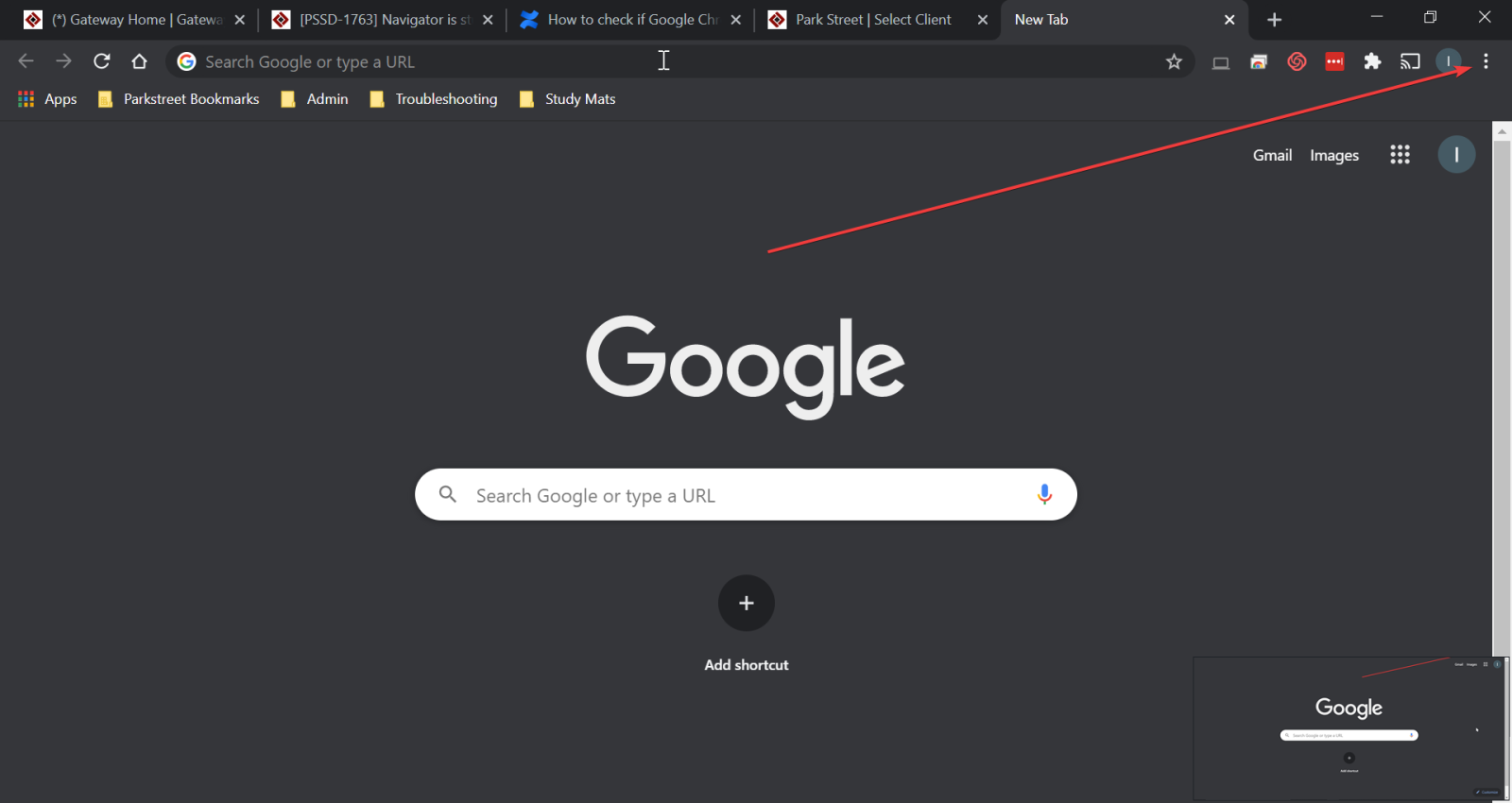Switch to the PSSD-1763 Navigator tab
1512x803 pixels.
[383, 20]
